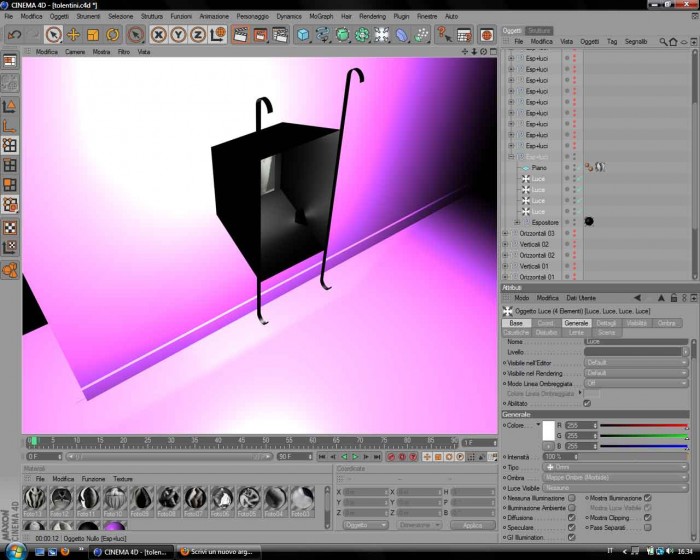Open the Ombra shadow type dropdown
Viewport: 700px width, 560px height.
click(x=615, y=478)
